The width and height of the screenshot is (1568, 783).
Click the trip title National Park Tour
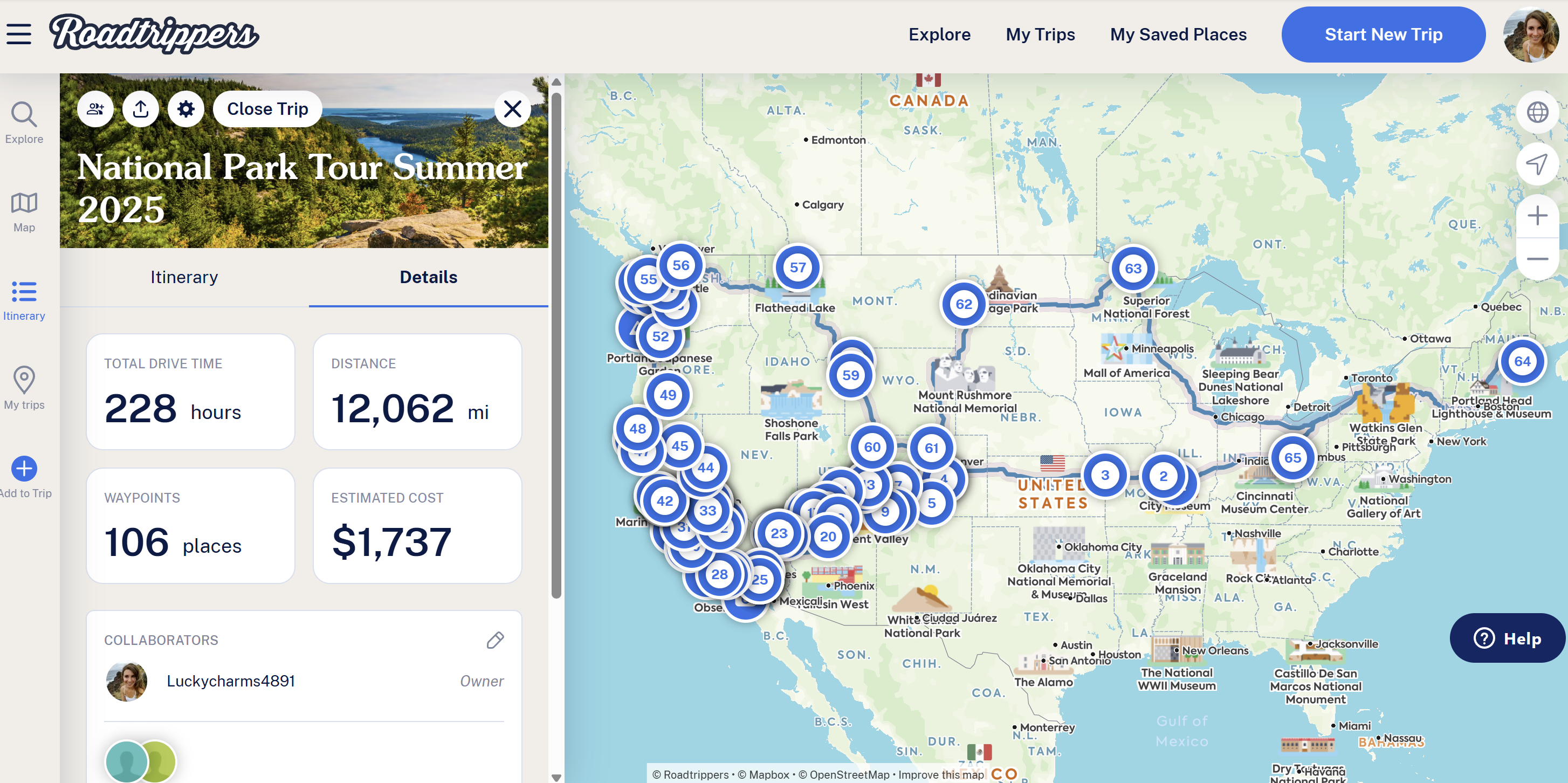[x=302, y=188]
